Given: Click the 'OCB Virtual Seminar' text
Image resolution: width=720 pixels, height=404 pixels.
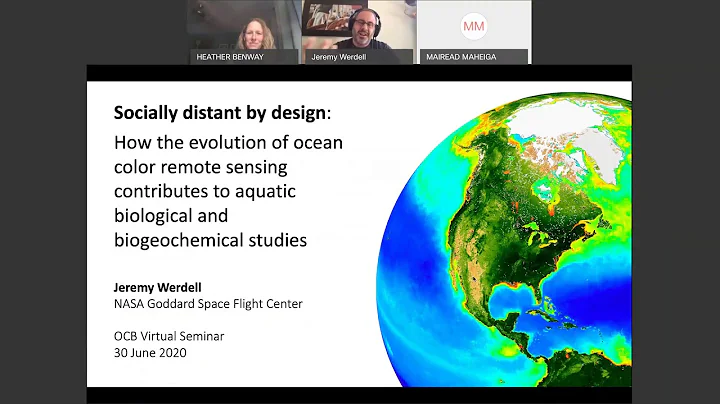Looking at the screenshot, I should point(169,336).
